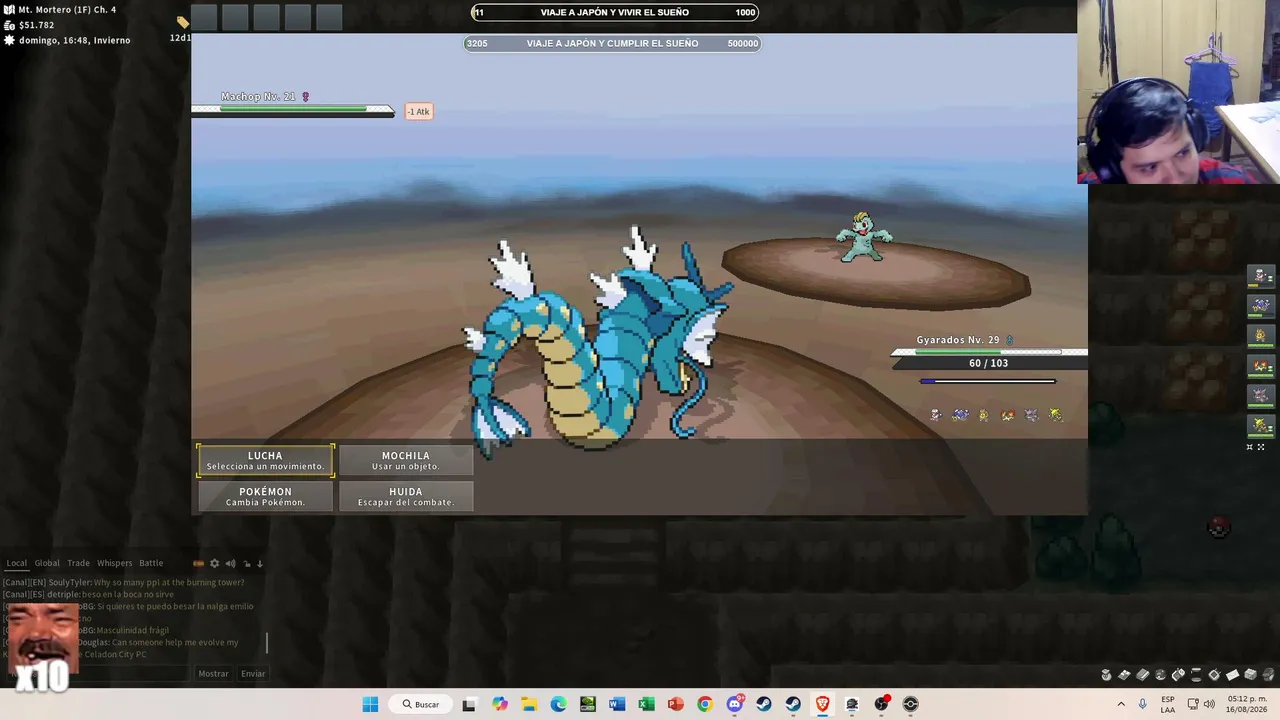Select LUCHA to choose a move
Screen dimensions: 1280x720
point(265,460)
